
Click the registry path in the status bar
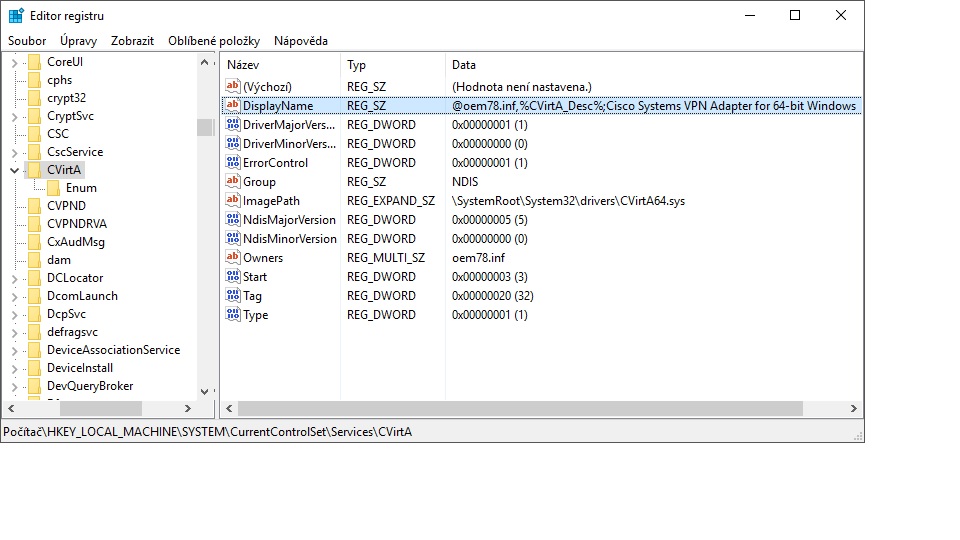[x=208, y=432]
